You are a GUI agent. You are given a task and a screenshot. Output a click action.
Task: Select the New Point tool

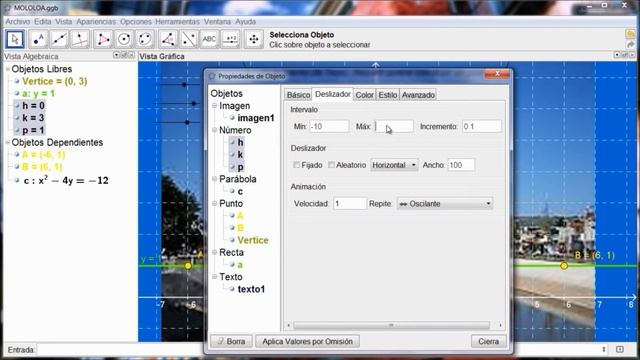(x=38, y=39)
